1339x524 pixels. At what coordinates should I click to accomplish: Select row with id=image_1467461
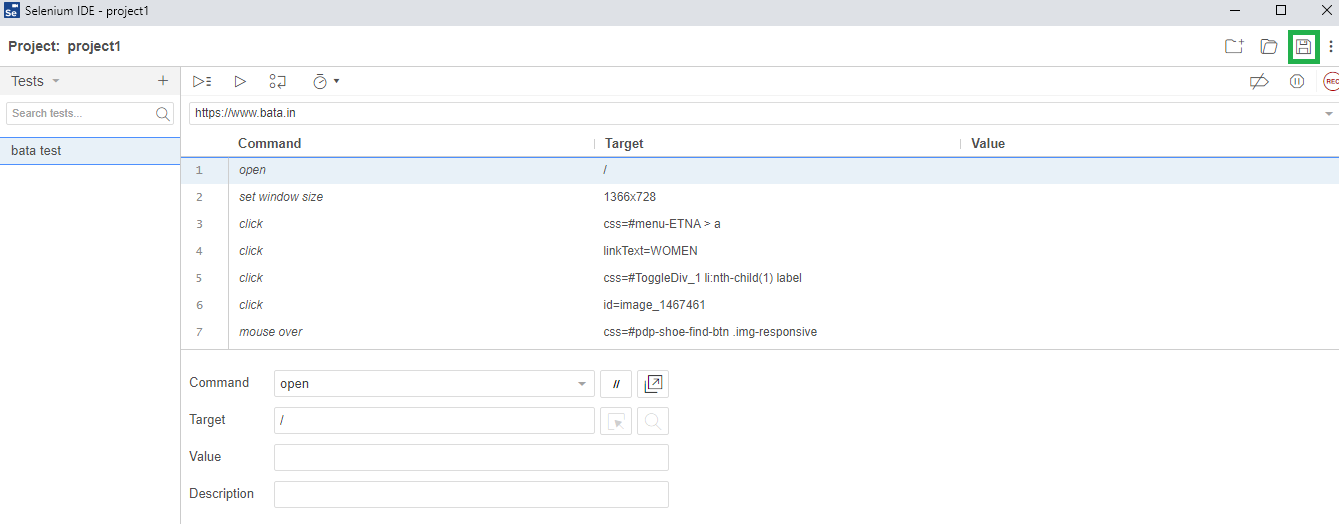coord(760,305)
